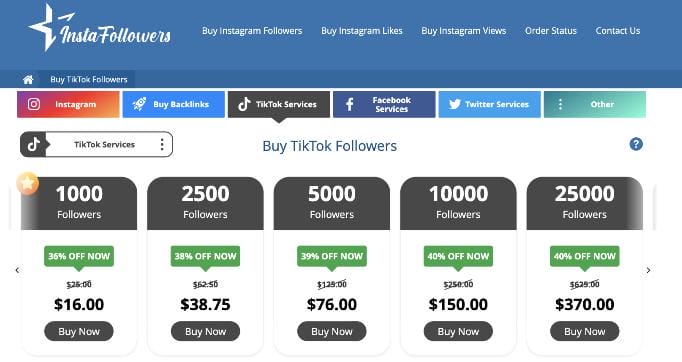
Task: Open Buy Instagram Likes menu item
Action: click(x=361, y=31)
